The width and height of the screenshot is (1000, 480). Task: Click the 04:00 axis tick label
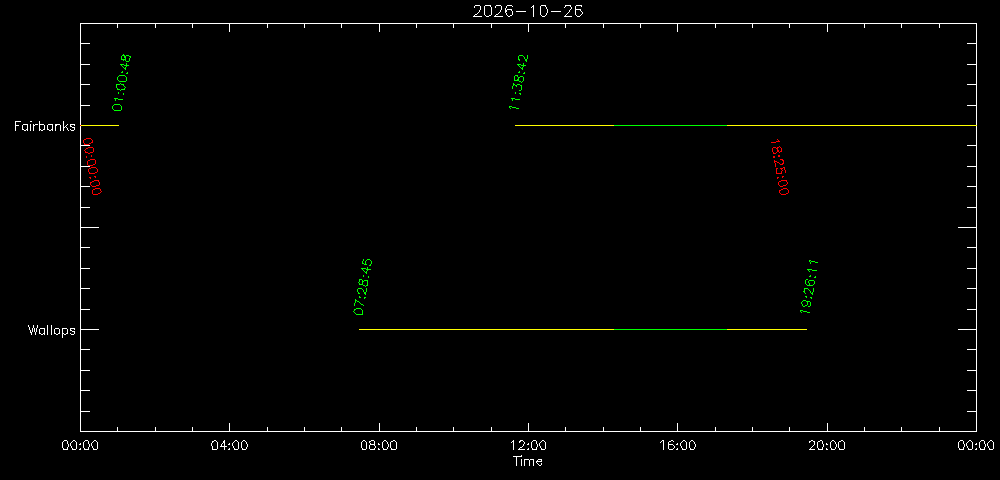click(230, 445)
